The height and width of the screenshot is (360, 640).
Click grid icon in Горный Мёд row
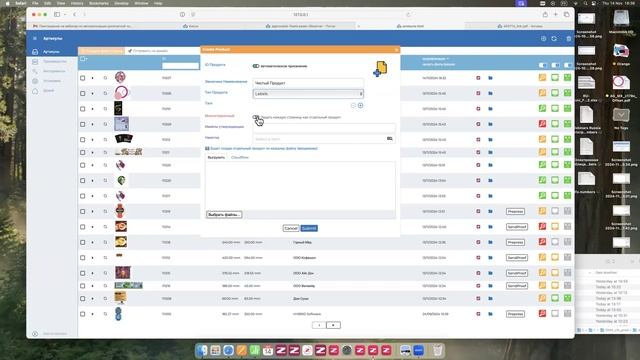[x=567, y=242]
